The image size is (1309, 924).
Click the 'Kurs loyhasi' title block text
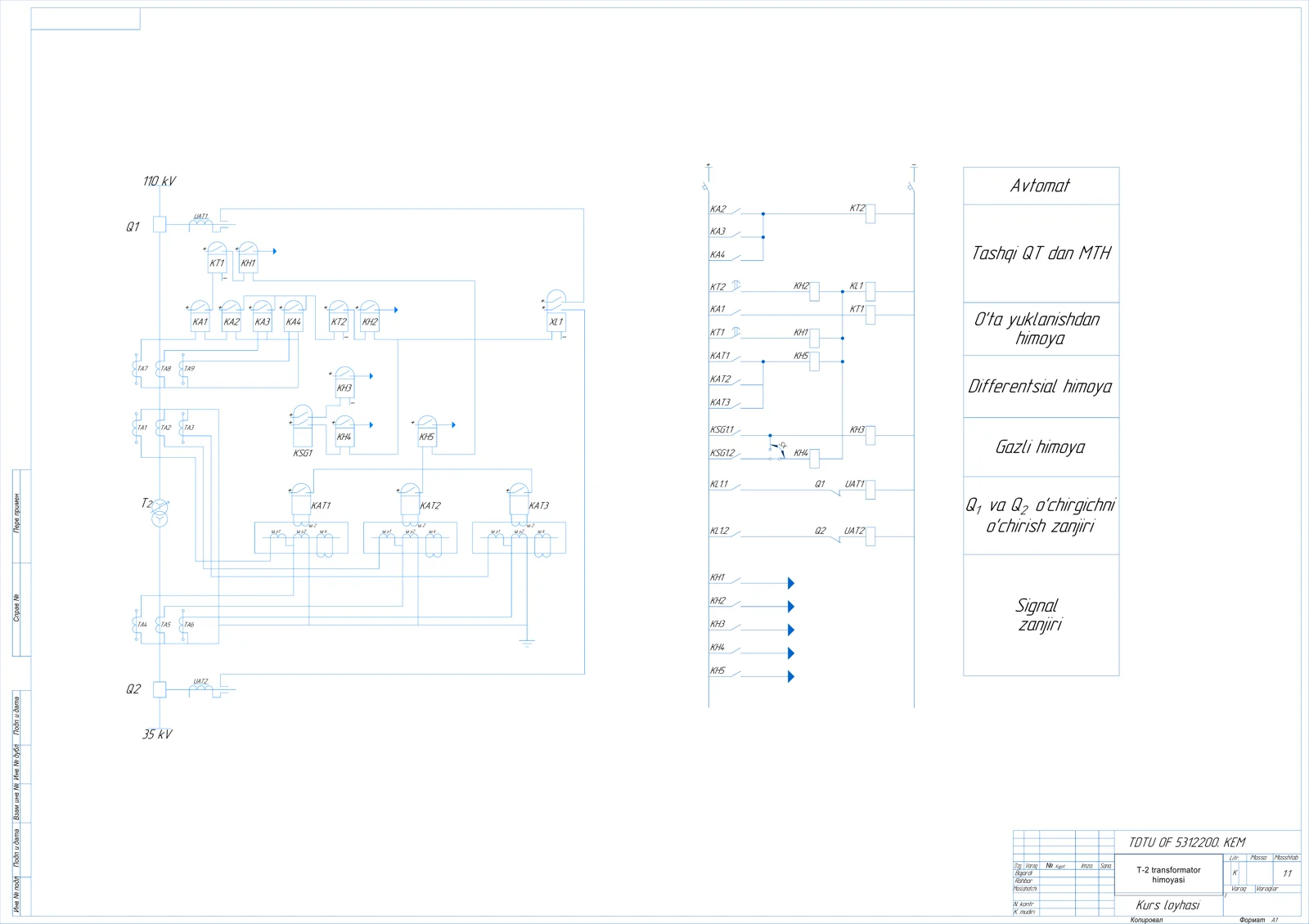[x=1168, y=905]
